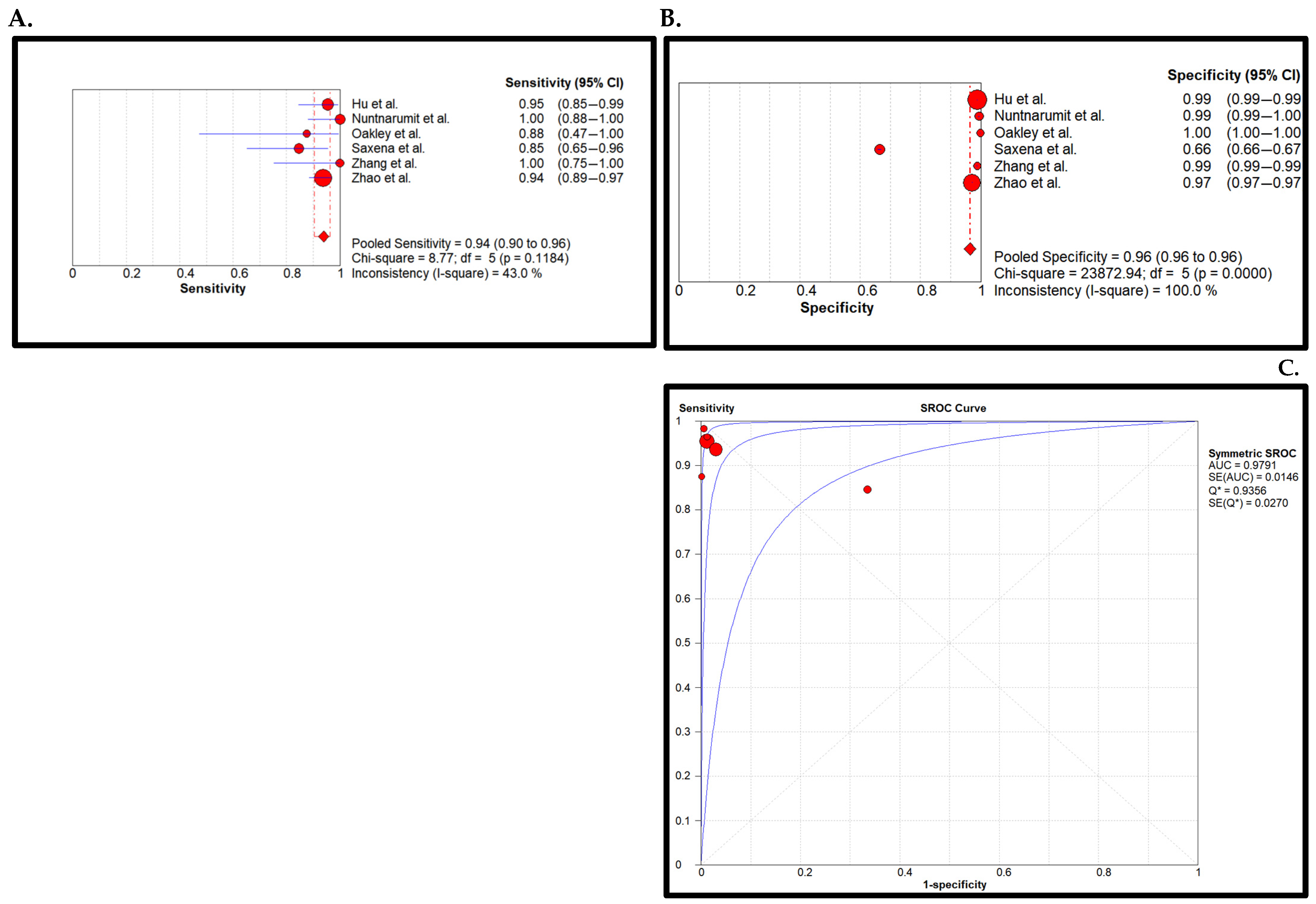This screenshot has width=1316, height=904.
Task: Click the Saxena et al. specificity outlier dot
Action: 879,149
